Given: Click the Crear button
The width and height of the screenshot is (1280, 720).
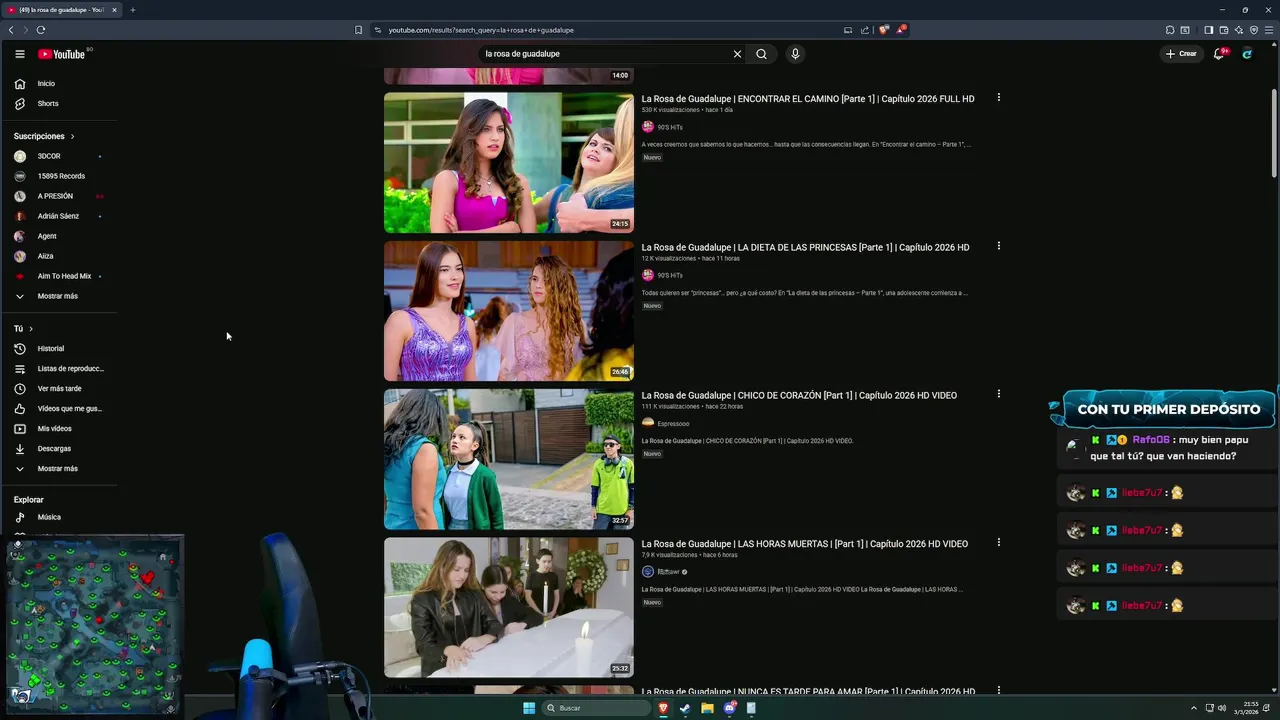Looking at the screenshot, I should pyautogui.click(x=1181, y=54).
